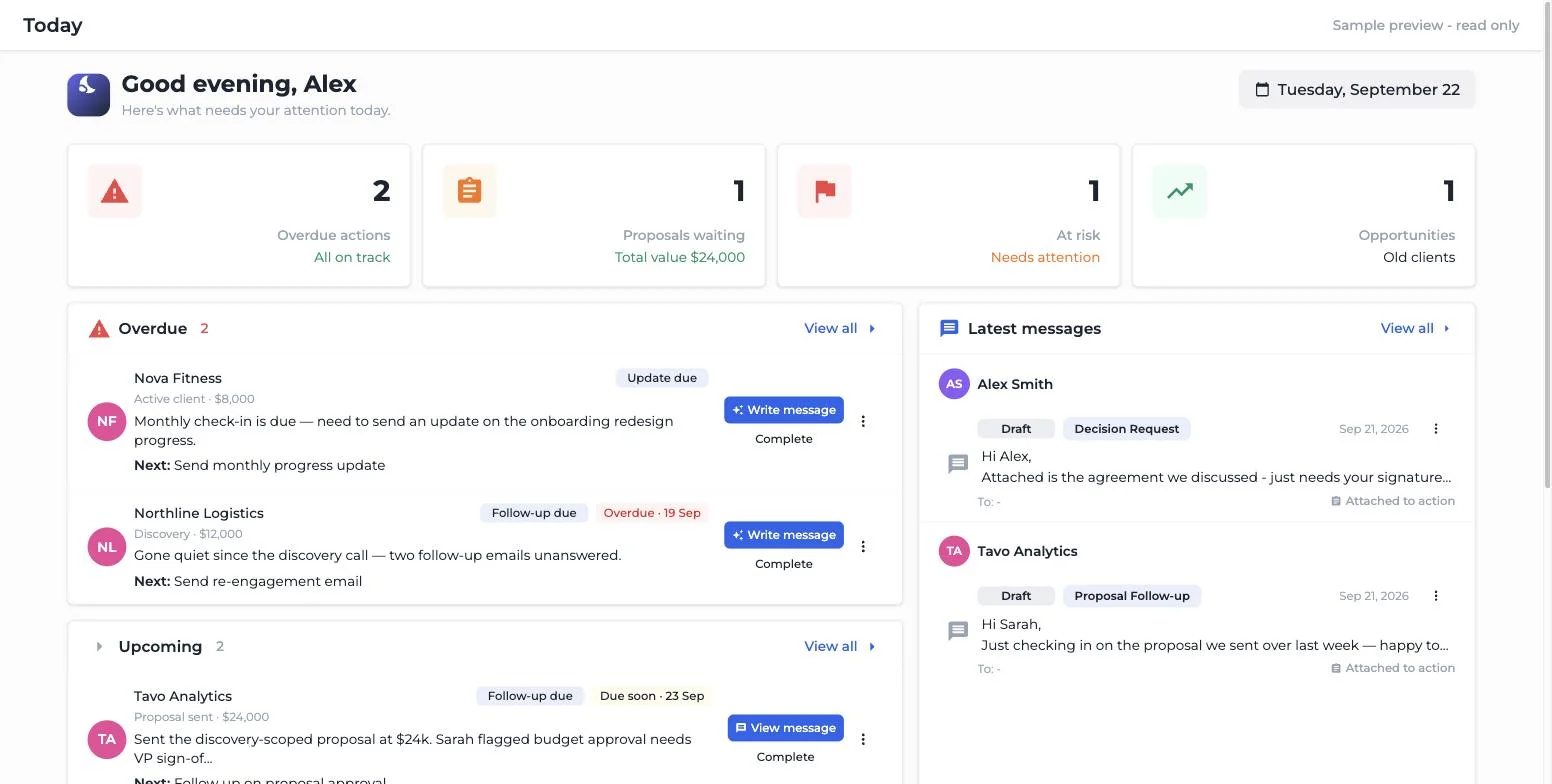Click the attachment icon on Tavo Analytics draft

coord(1336,668)
